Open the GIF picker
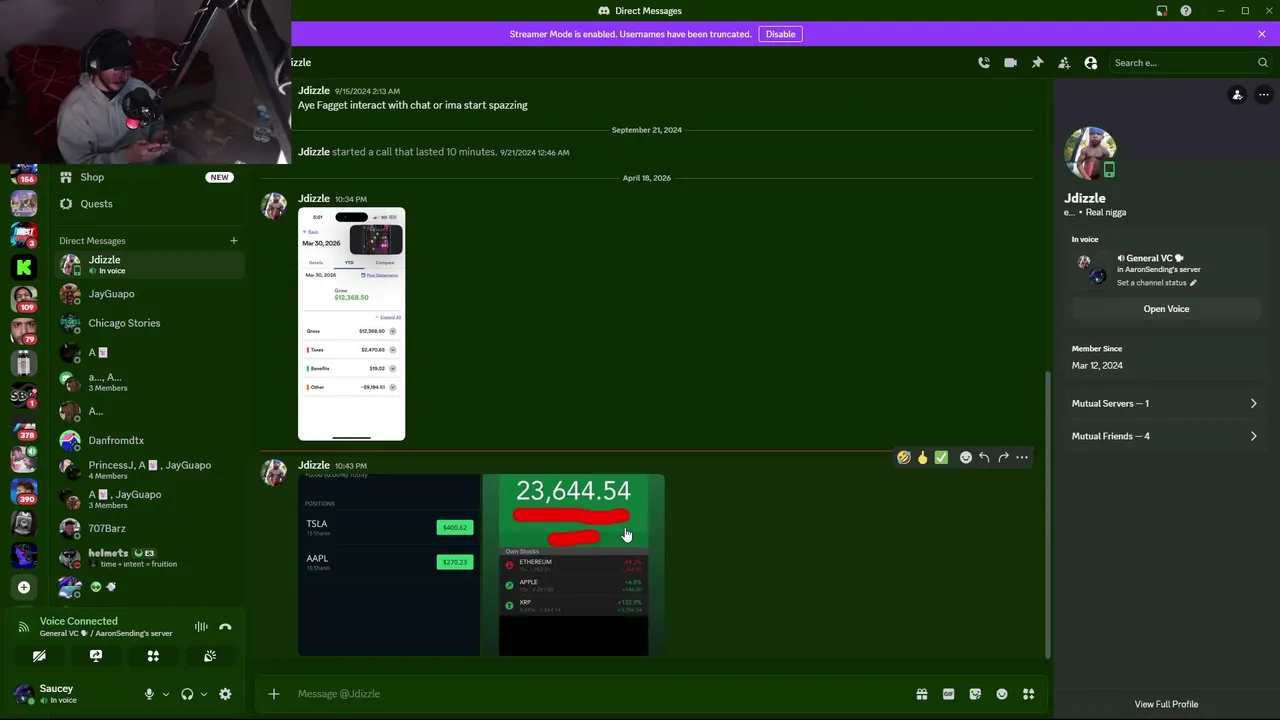The height and width of the screenshot is (720, 1280). pyautogui.click(x=948, y=694)
